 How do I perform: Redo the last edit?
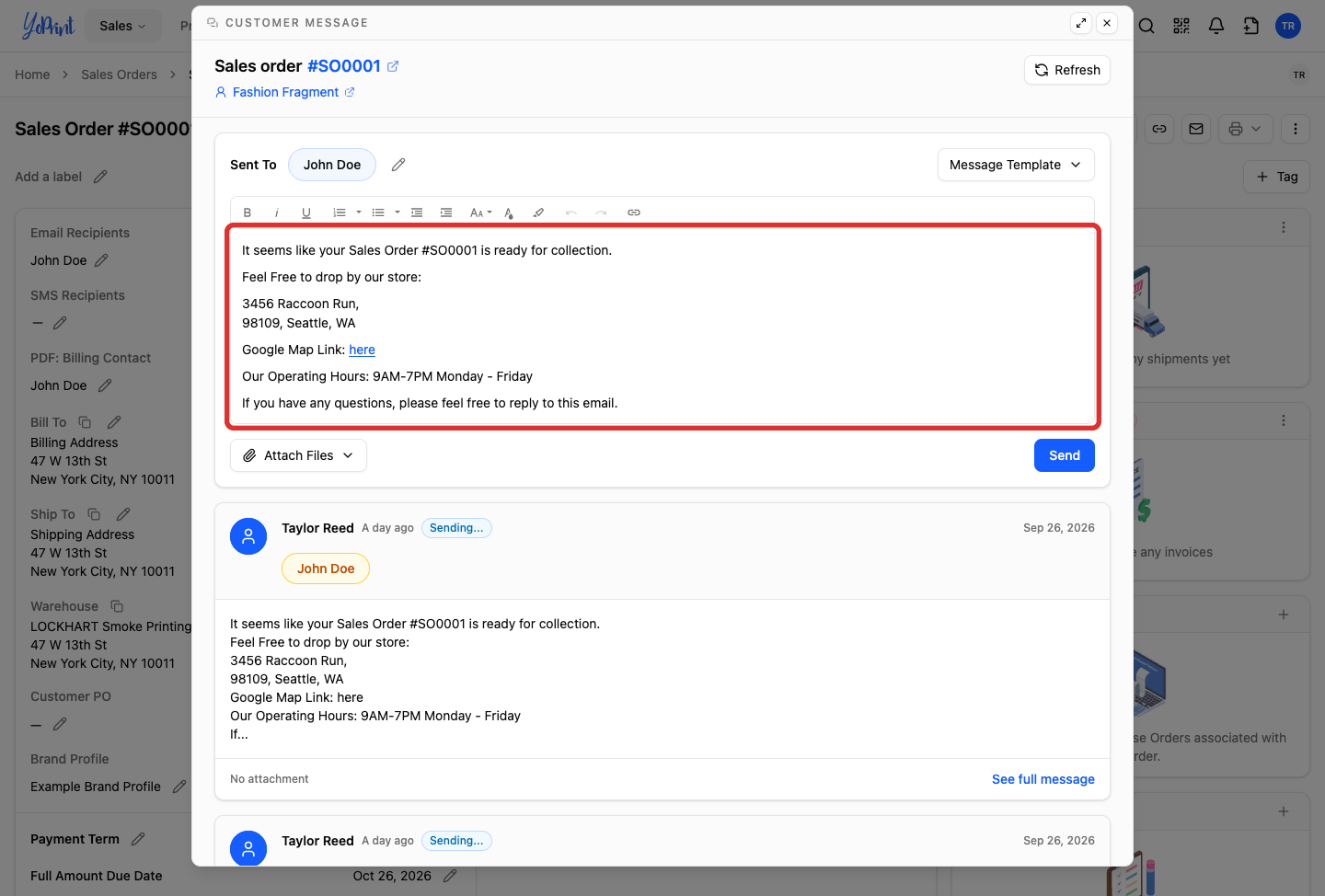[601, 213]
